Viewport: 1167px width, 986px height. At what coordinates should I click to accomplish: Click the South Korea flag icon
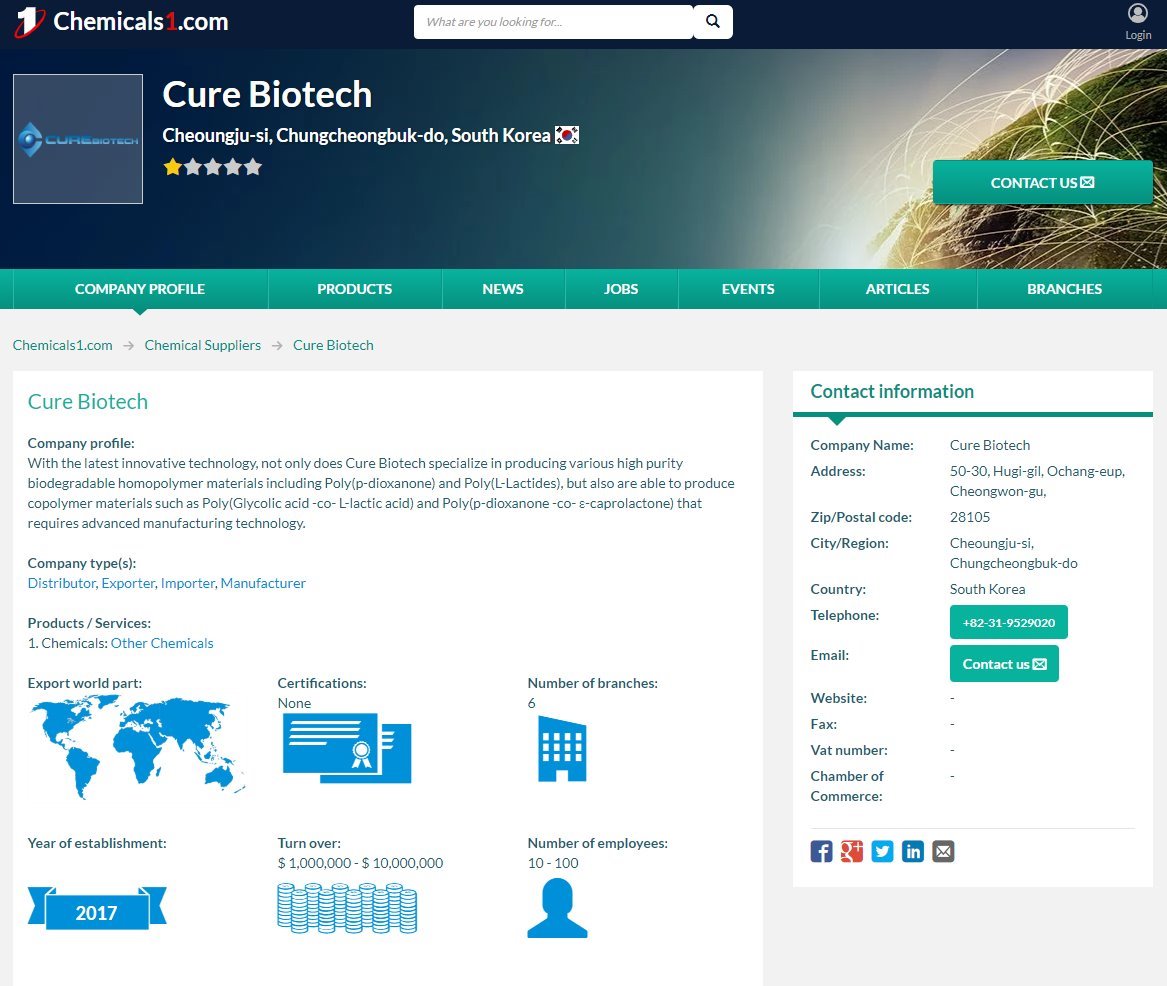coord(567,135)
